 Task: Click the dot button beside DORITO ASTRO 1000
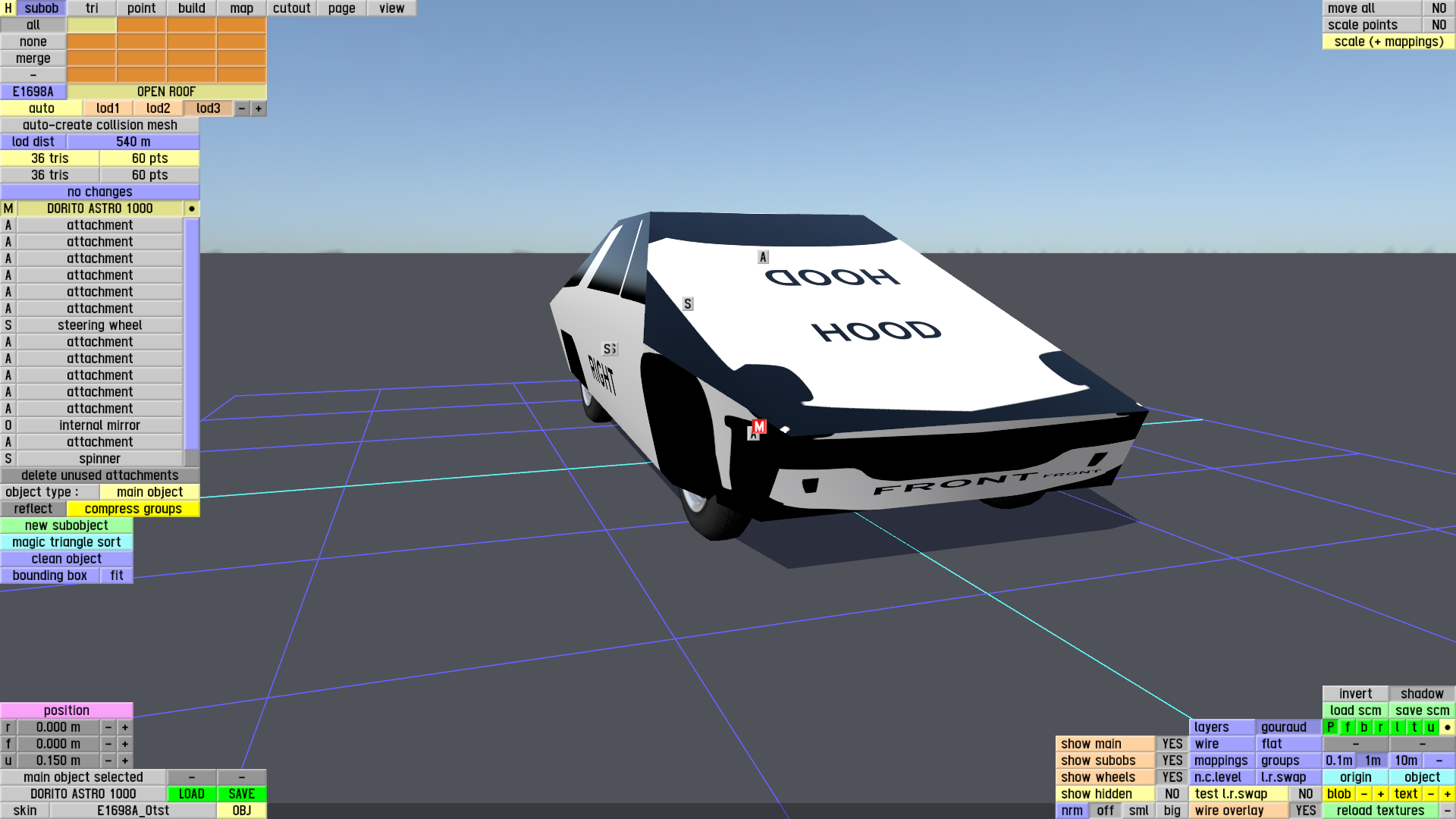click(192, 209)
